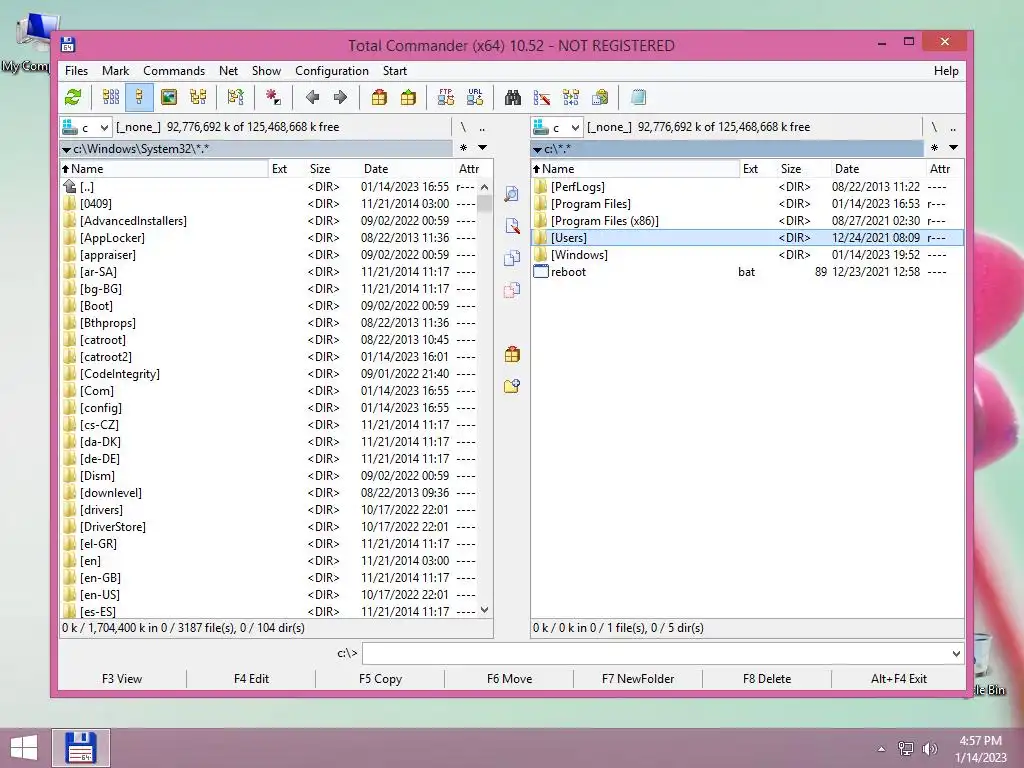Select the Full details view icon
This screenshot has height=768, width=1024.
pyautogui.click(x=139, y=98)
